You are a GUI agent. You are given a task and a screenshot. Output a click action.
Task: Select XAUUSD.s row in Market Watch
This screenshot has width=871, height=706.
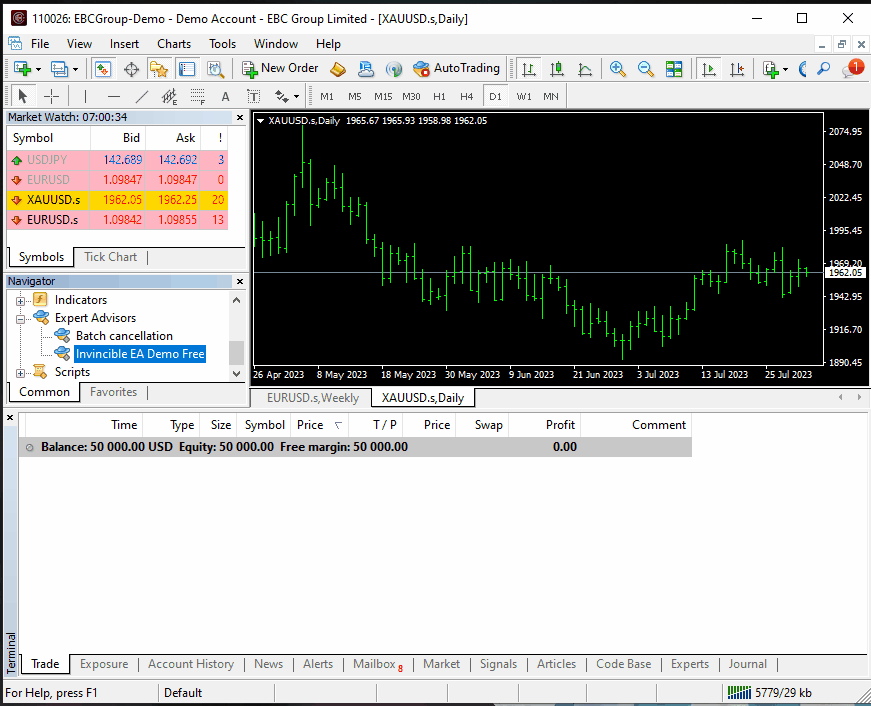click(54, 199)
